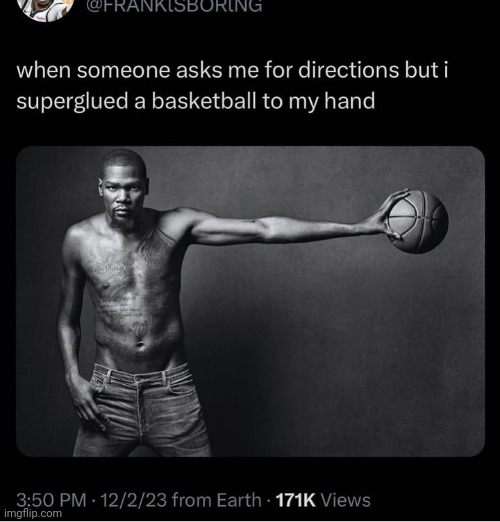
Task: Click the basketball in the photo
Action: (x=418, y=222)
